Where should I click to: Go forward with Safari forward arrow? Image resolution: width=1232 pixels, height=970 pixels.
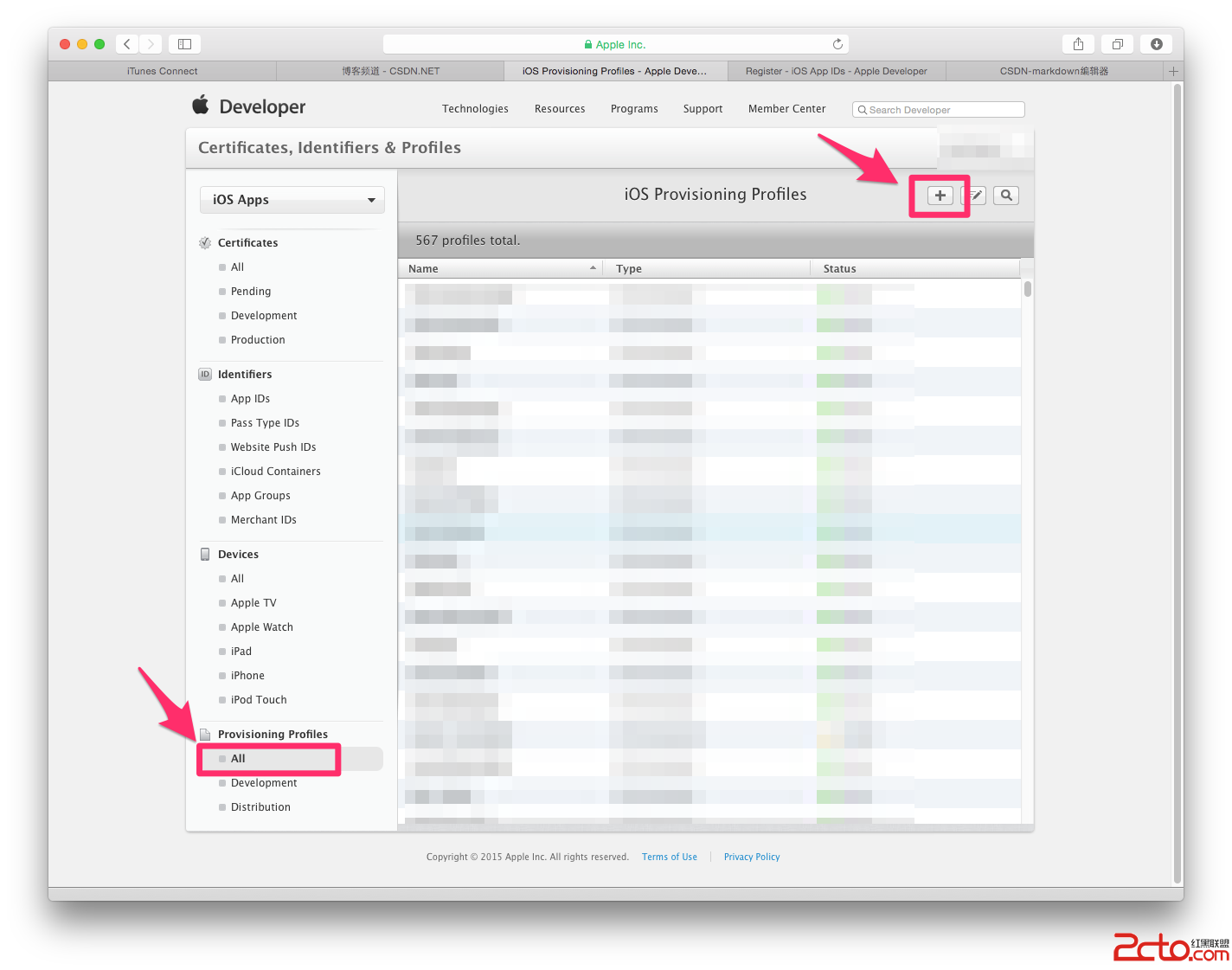click(151, 44)
